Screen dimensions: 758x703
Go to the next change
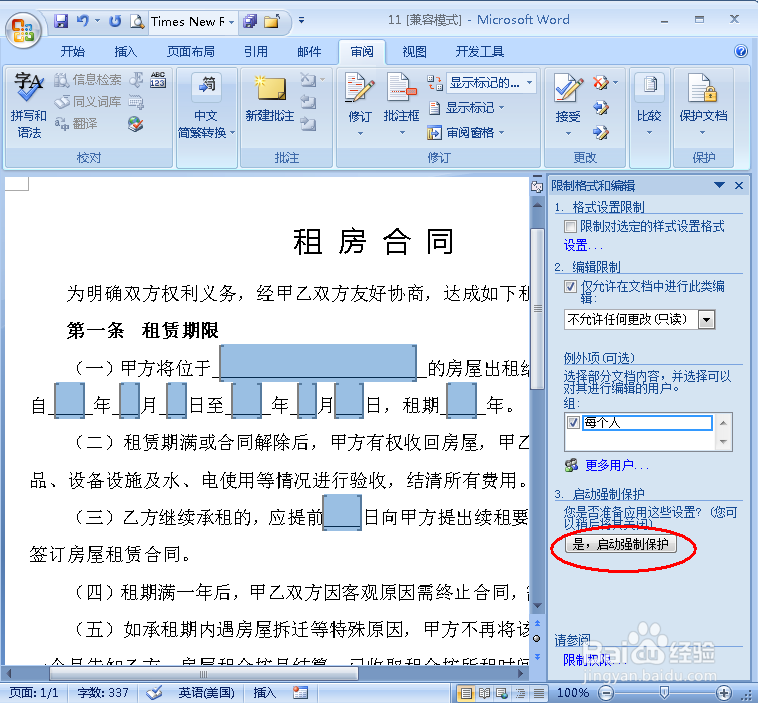tap(601, 132)
